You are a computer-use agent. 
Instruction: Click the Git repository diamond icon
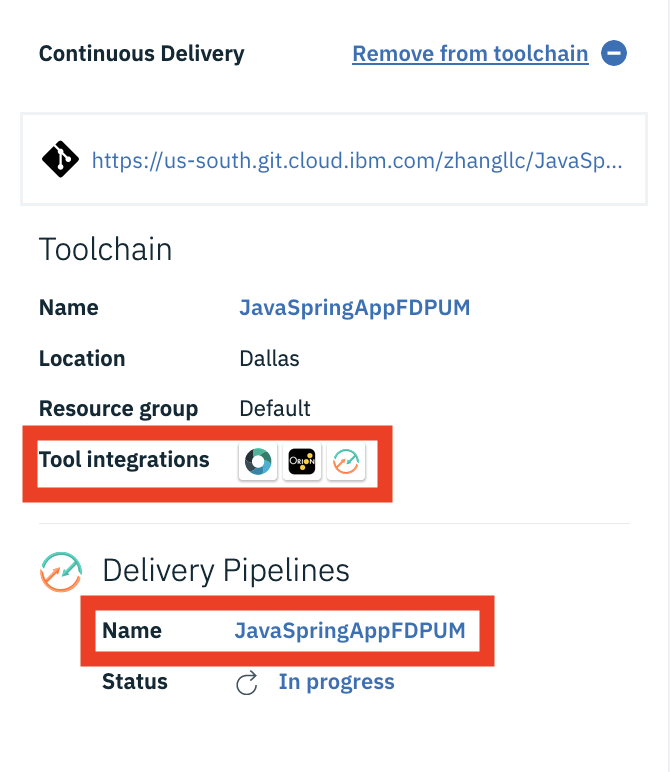[x=60, y=160]
